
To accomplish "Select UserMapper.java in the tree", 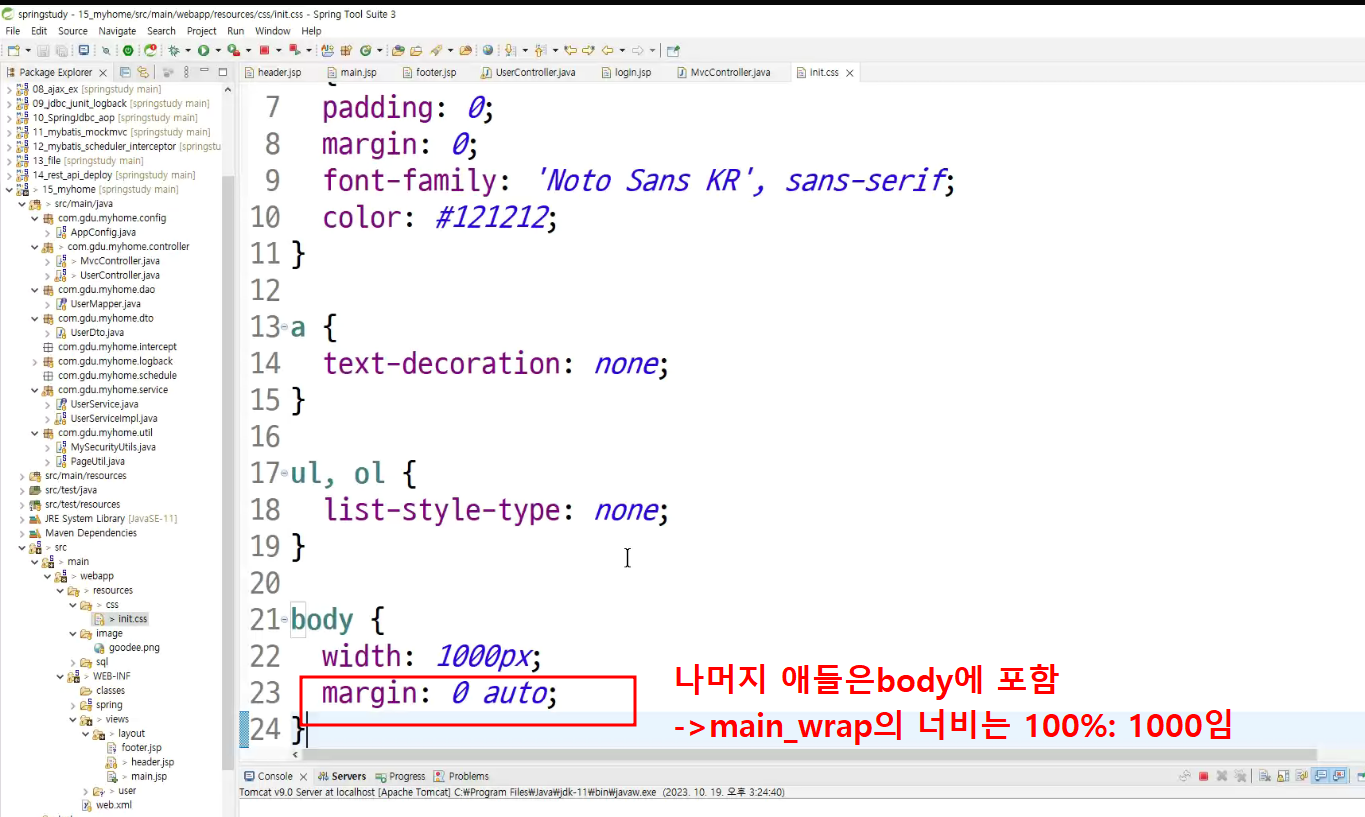I will click(105, 304).
